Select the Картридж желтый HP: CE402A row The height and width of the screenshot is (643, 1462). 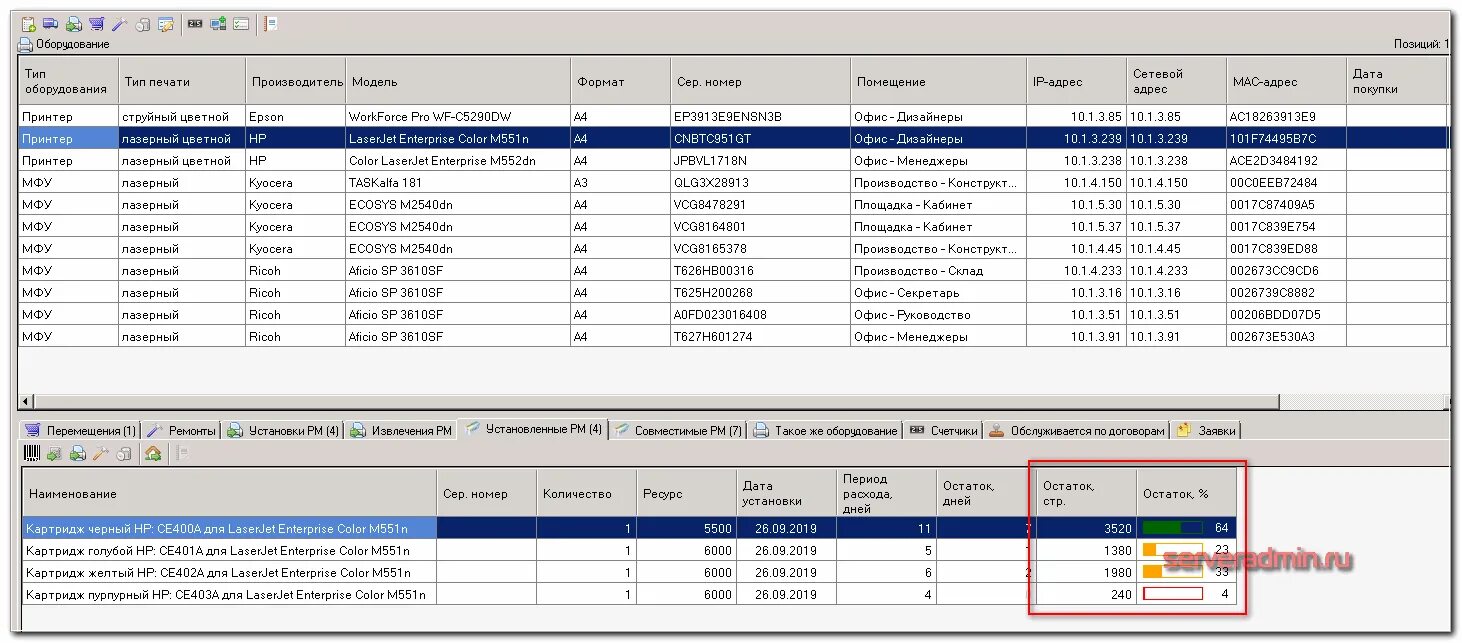pyautogui.click(x=630, y=572)
